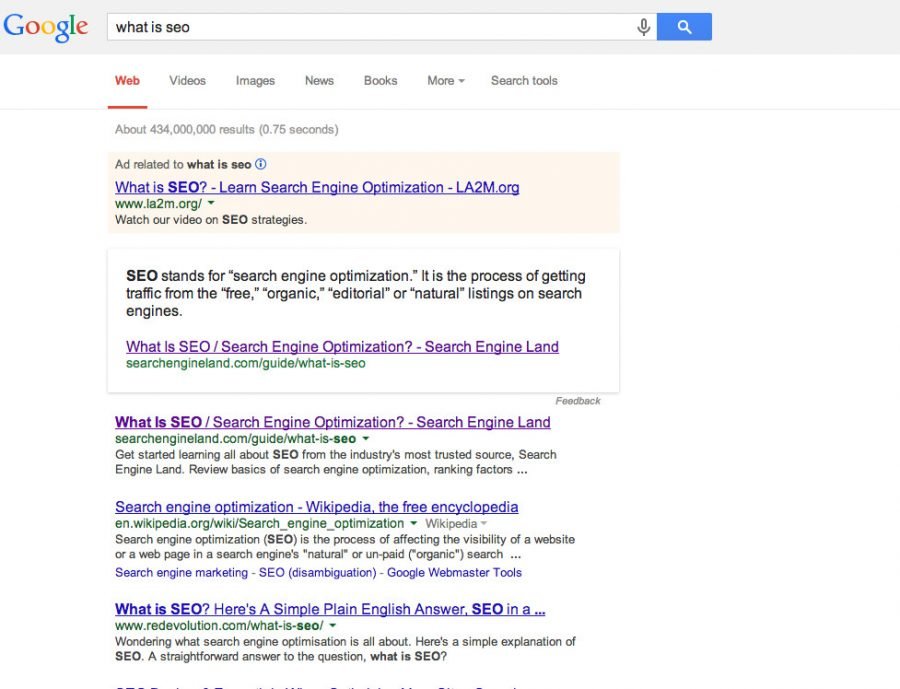900x689 pixels.
Task: Switch to the News tab
Action: (319, 81)
